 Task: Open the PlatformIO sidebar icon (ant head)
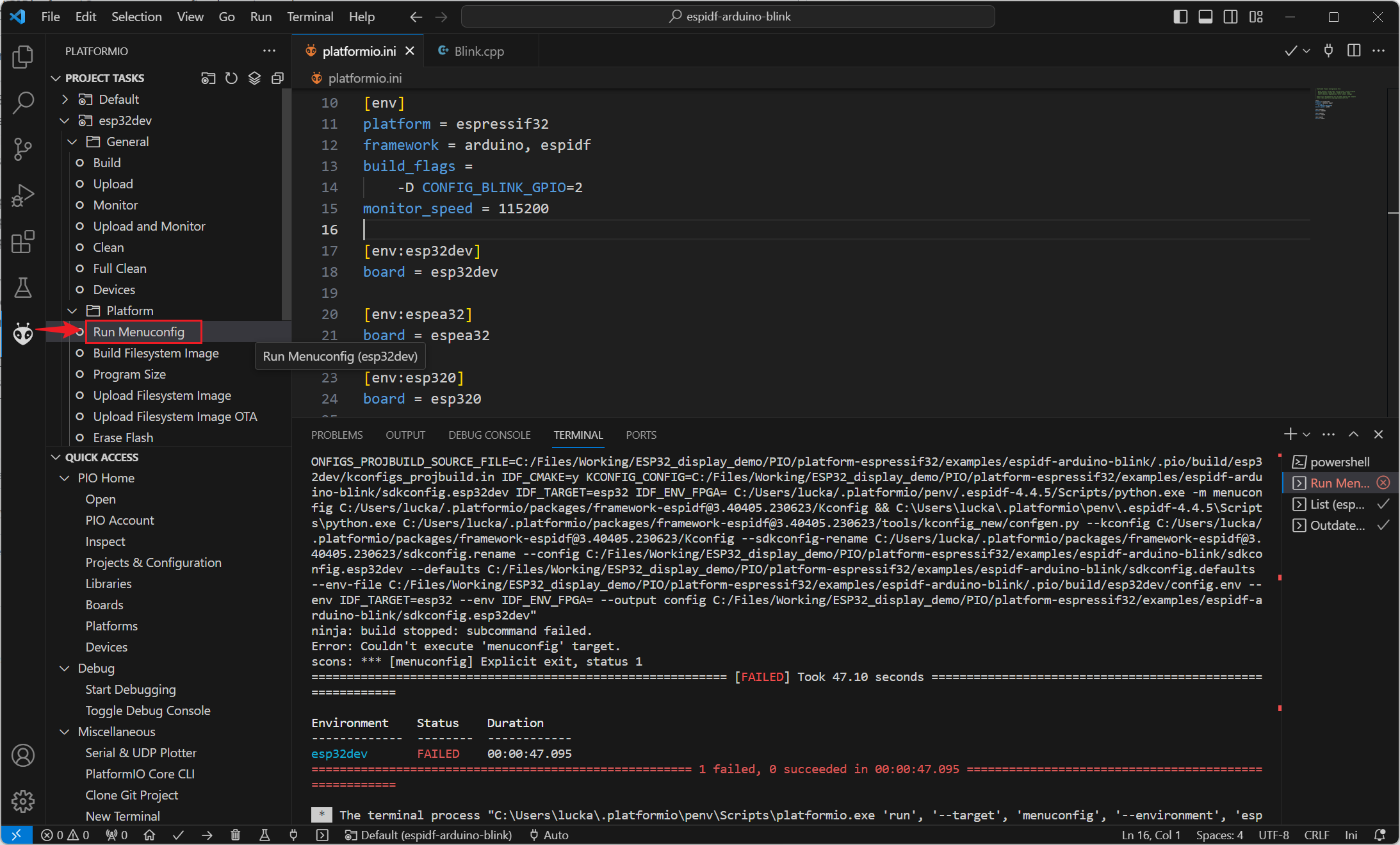(23, 334)
